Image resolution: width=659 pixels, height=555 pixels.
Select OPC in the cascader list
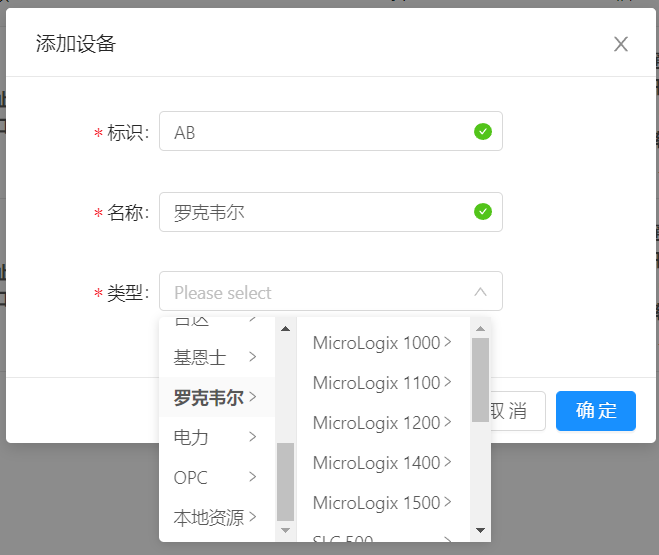[x=217, y=477]
